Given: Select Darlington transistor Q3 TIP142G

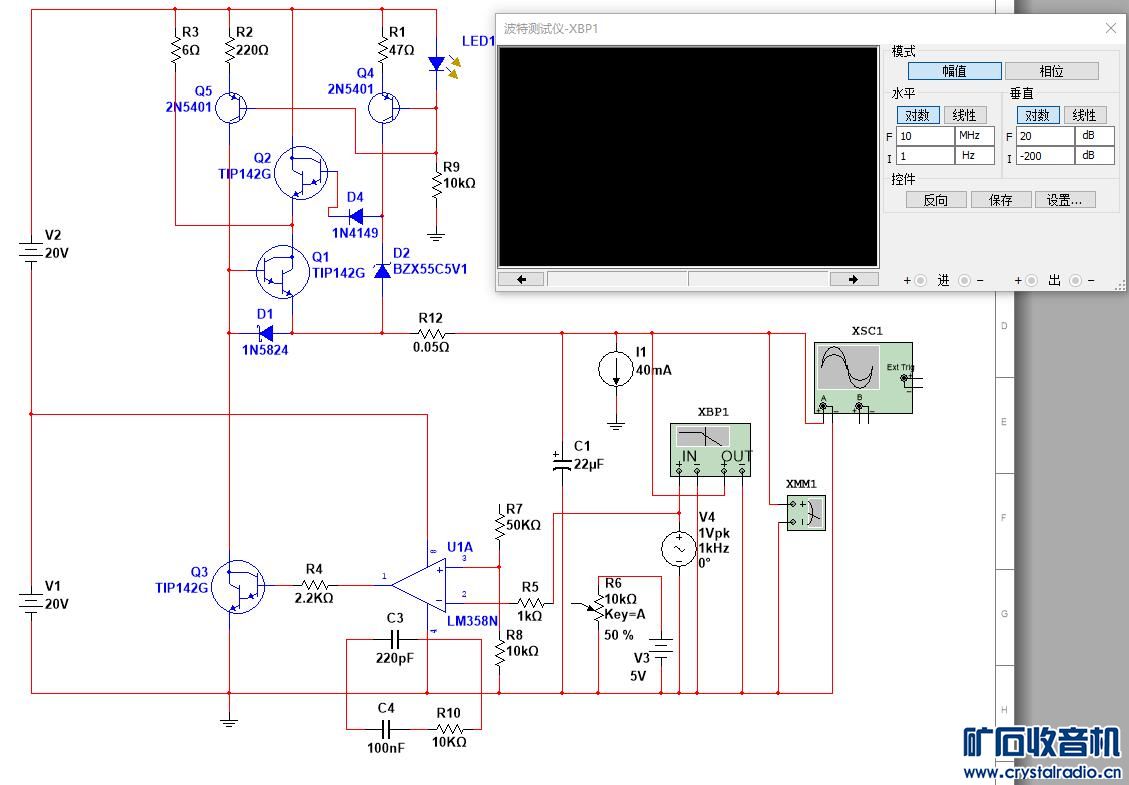Looking at the screenshot, I should tap(238, 587).
